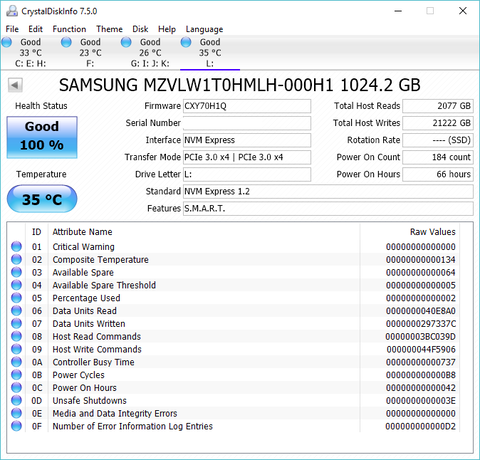The image size is (480, 460).
Task: Click raw value 00000003BC039D
Action: coord(420,336)
